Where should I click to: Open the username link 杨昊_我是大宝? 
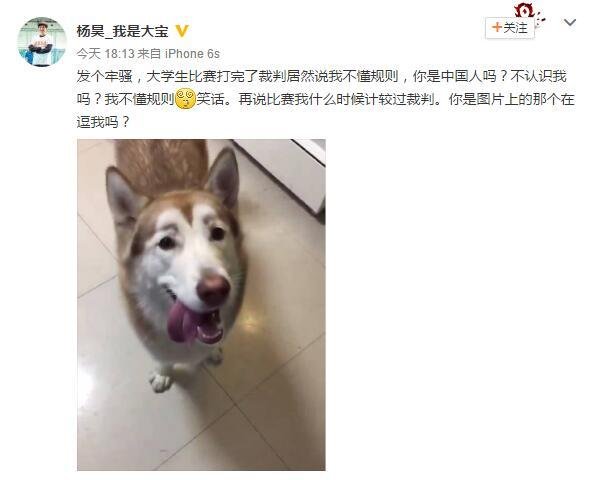[122, 31]
